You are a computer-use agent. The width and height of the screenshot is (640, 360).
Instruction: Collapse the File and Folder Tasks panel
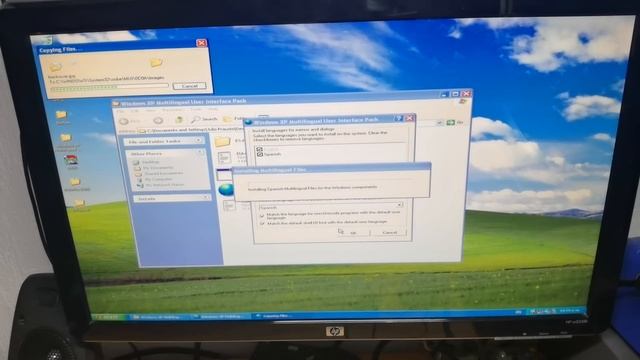(x=198, y=140)
